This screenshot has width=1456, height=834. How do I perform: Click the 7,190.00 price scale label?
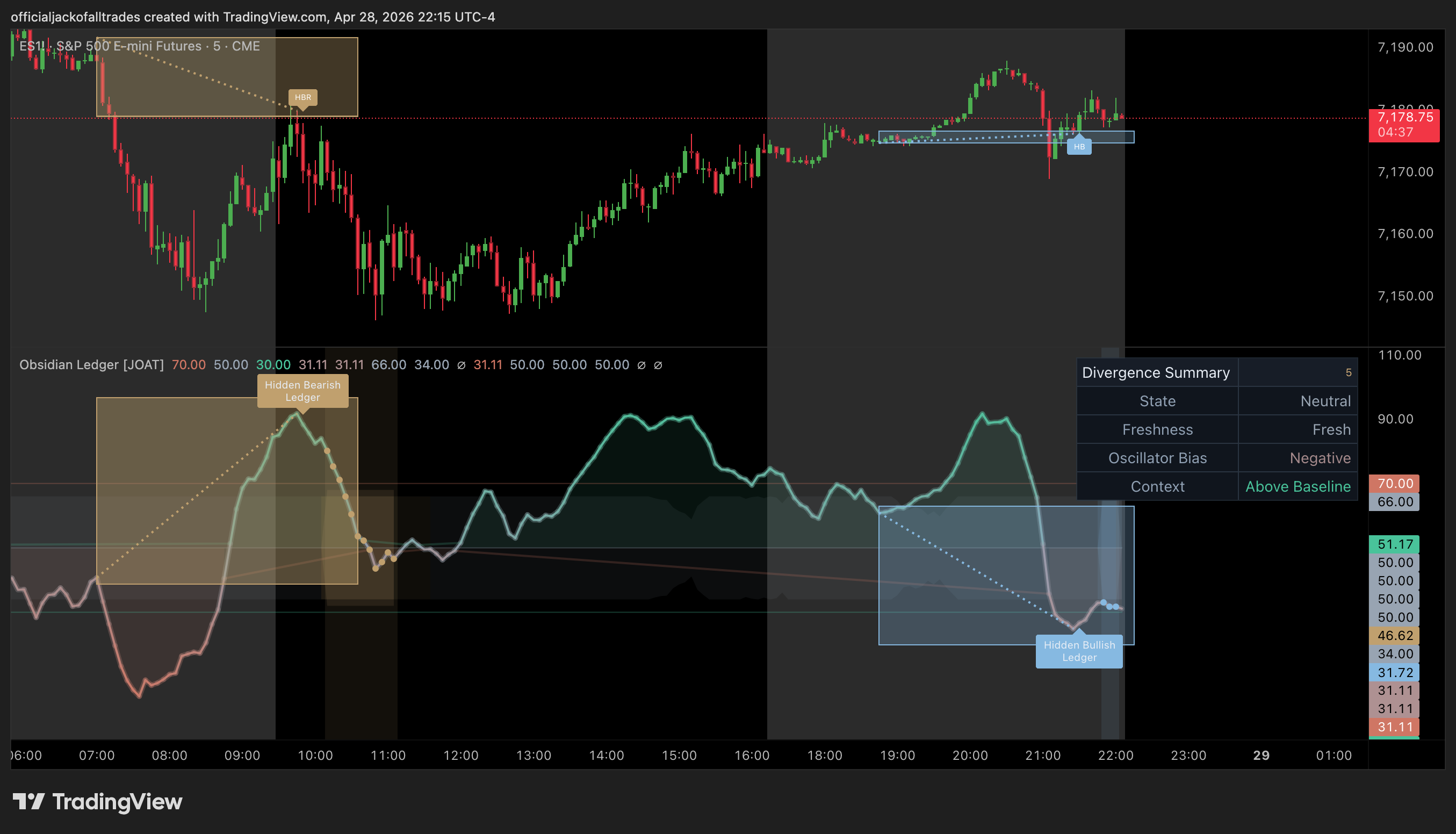[x=1405, y=47]
